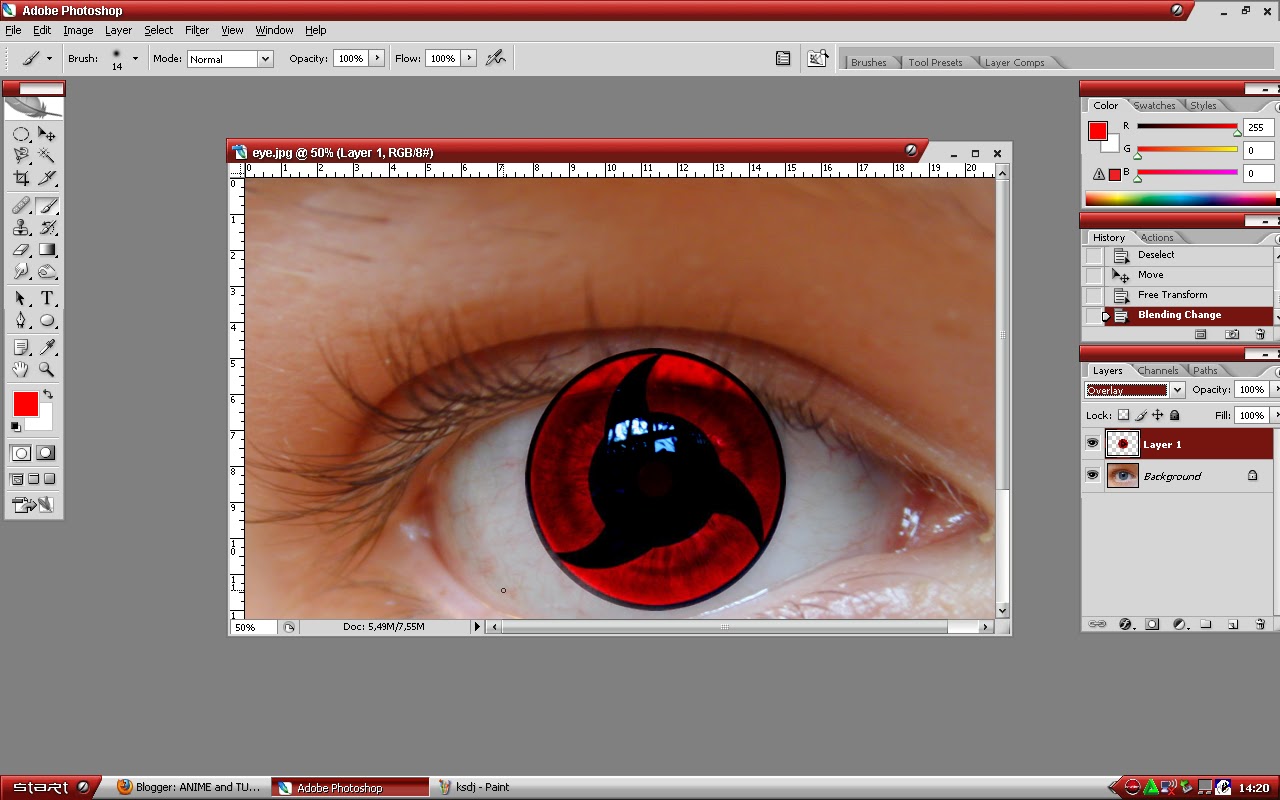Pick a color from the Color panel spectrum
Image resolution: width=1280 pixels, height=800 pixels.
click(x=1181, y=199)
